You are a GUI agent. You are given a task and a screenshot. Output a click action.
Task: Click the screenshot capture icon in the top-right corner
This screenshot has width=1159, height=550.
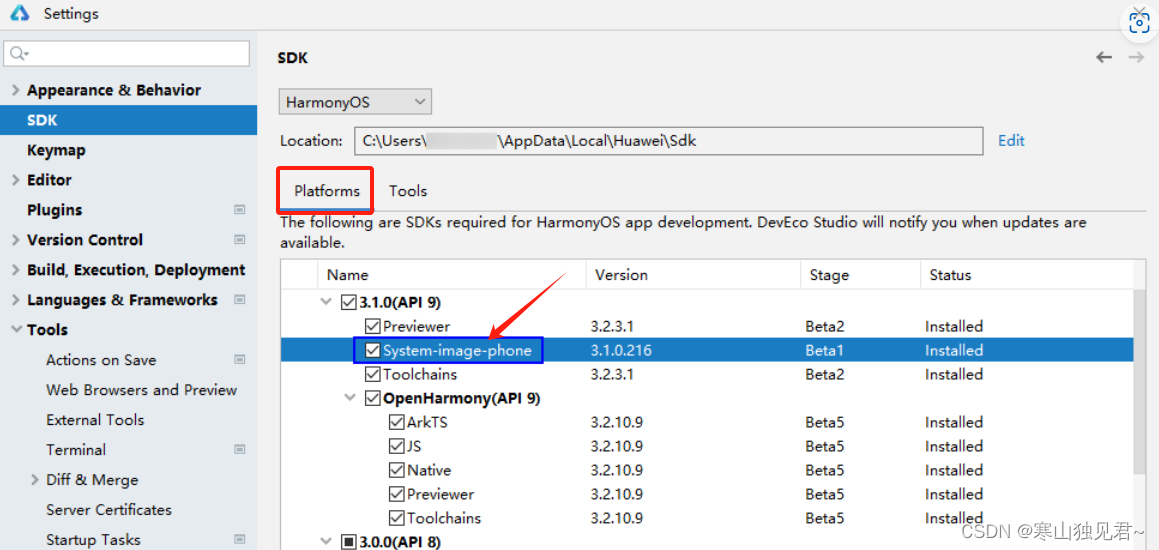(1138, 24)
